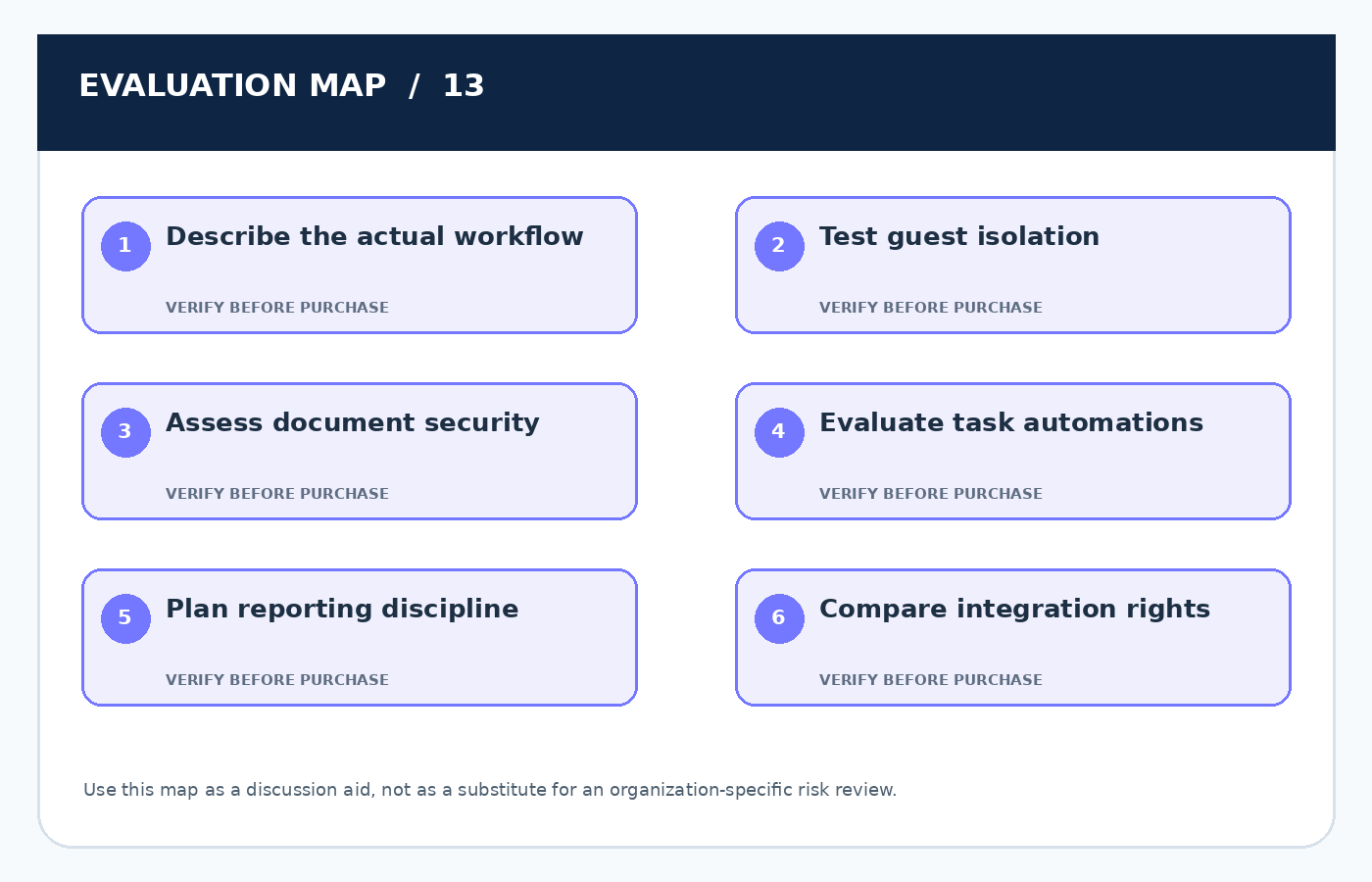Select the "Evaluate task automations" heading
This screenshot has width=1372, height=882.
1011,423
